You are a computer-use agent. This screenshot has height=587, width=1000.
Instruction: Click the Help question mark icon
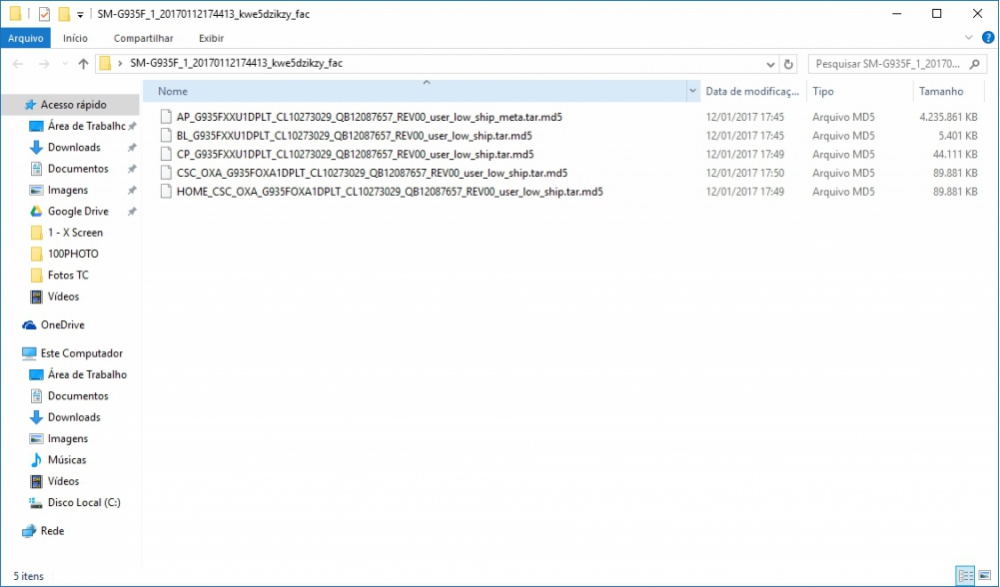[x=988, y=38]
